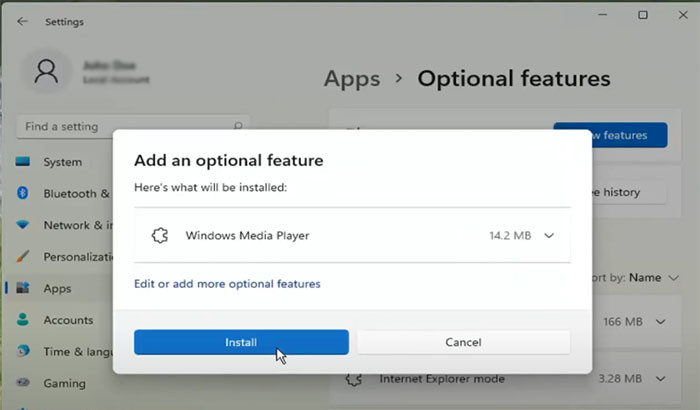Open Edit or add more optional features link
This screenshot has height=410, width=700.
pos(227,284)
